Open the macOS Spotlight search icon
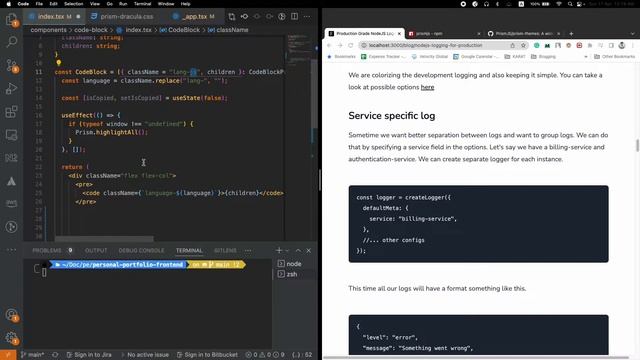640x360 pixels. pyautogui.click(x=570, y=4)
